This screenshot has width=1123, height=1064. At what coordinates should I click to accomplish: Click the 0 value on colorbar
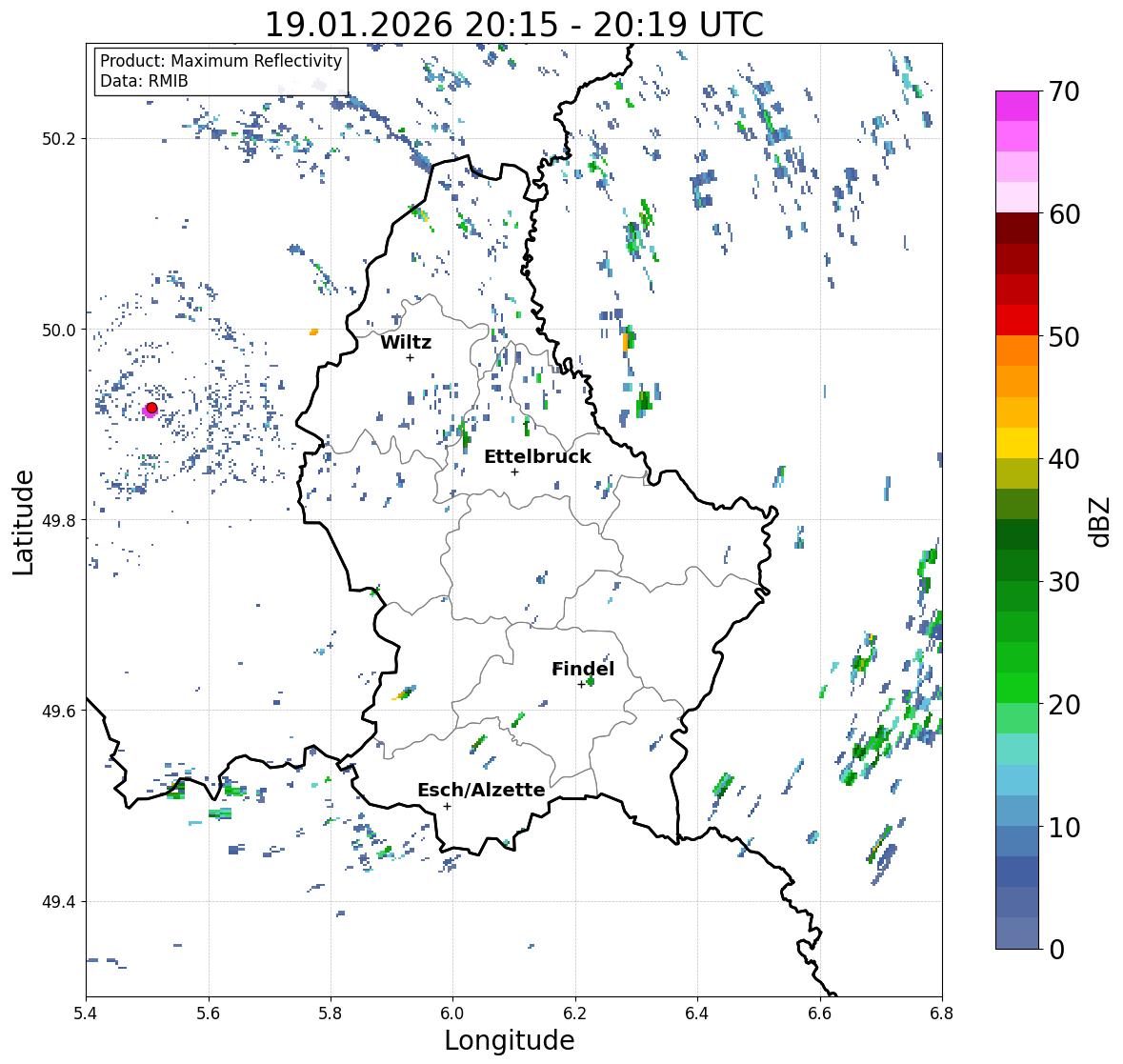(1056, 950)
